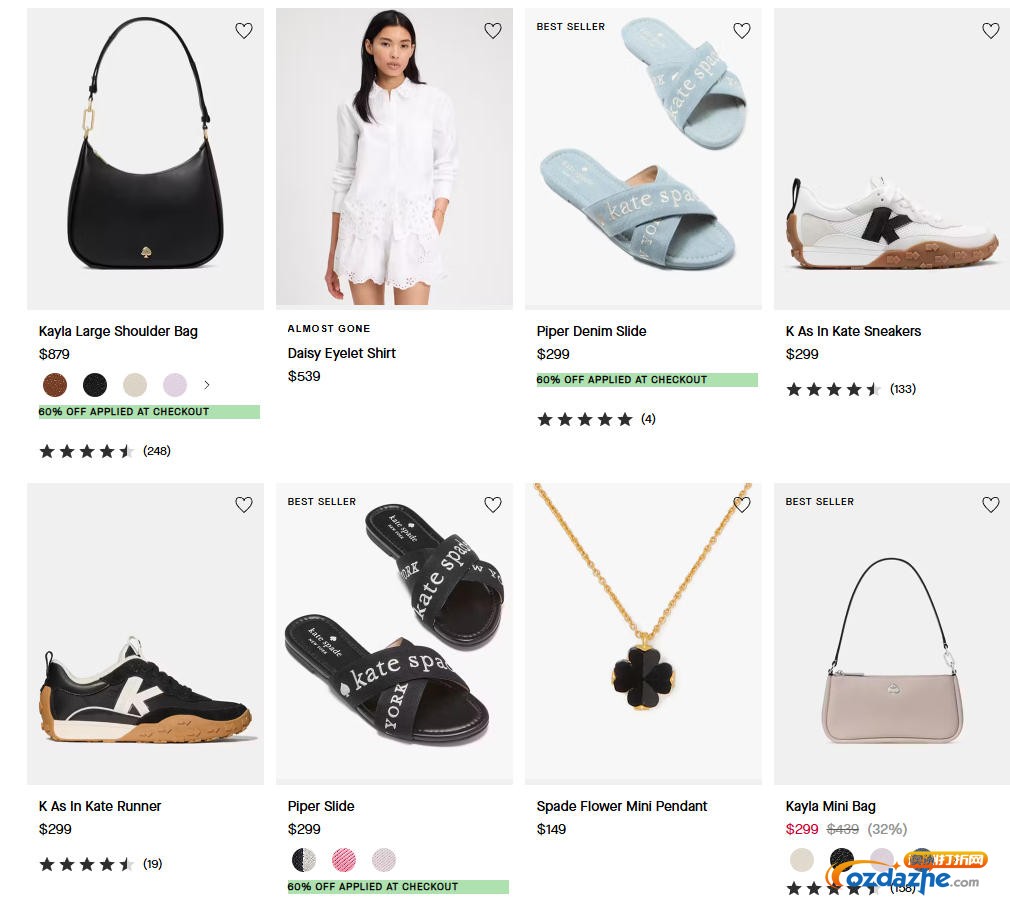Wishlist the black Piper Slide using heart icon
Viewport: 1010px width, 907px height.
493,505
